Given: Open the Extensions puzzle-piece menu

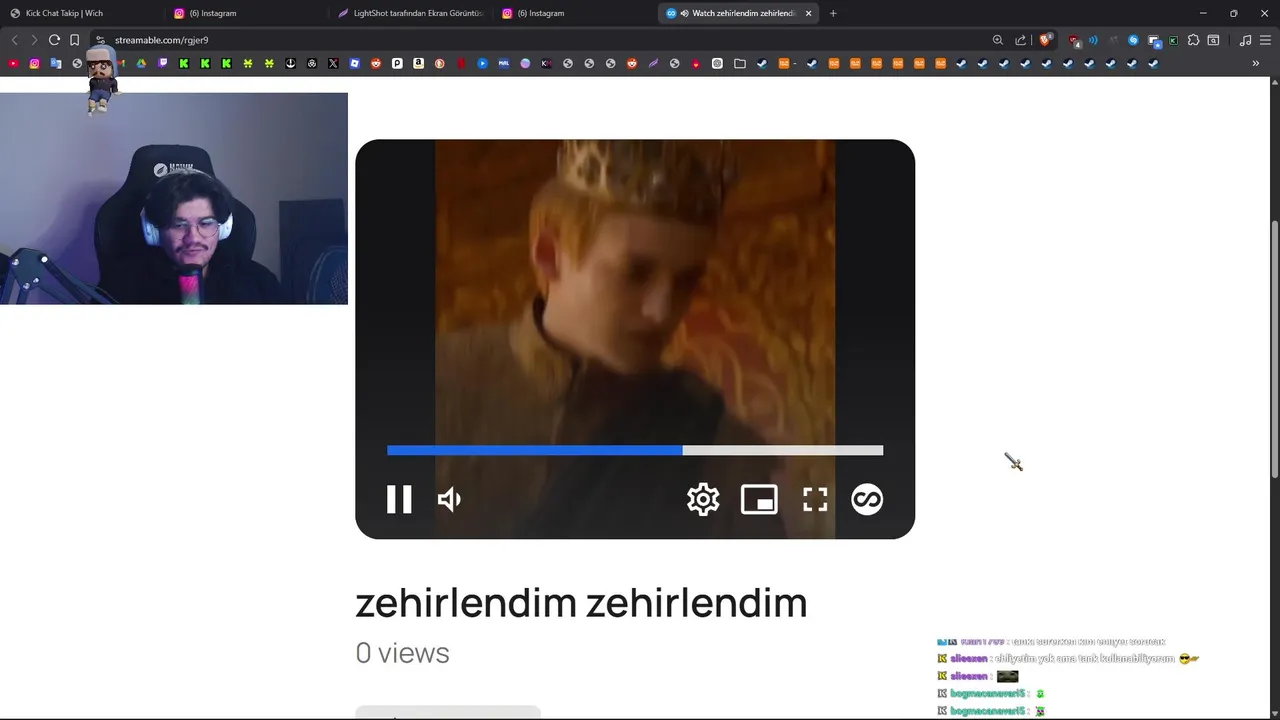Looking at the screenshot, I should [x=1193, y=40].
